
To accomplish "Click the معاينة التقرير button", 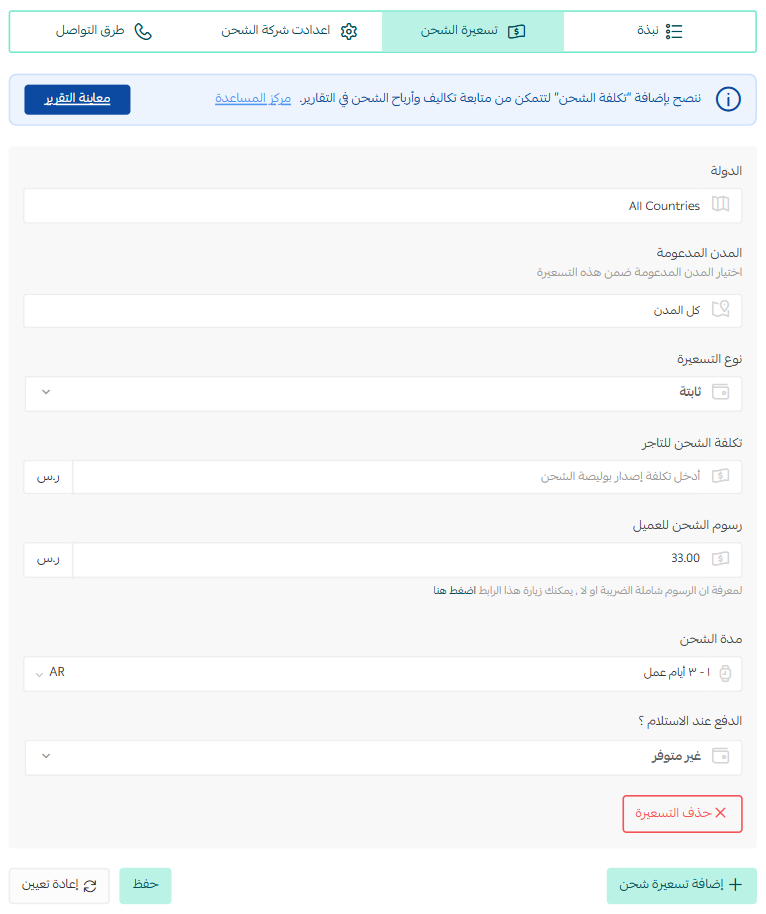I will point(78,100).
